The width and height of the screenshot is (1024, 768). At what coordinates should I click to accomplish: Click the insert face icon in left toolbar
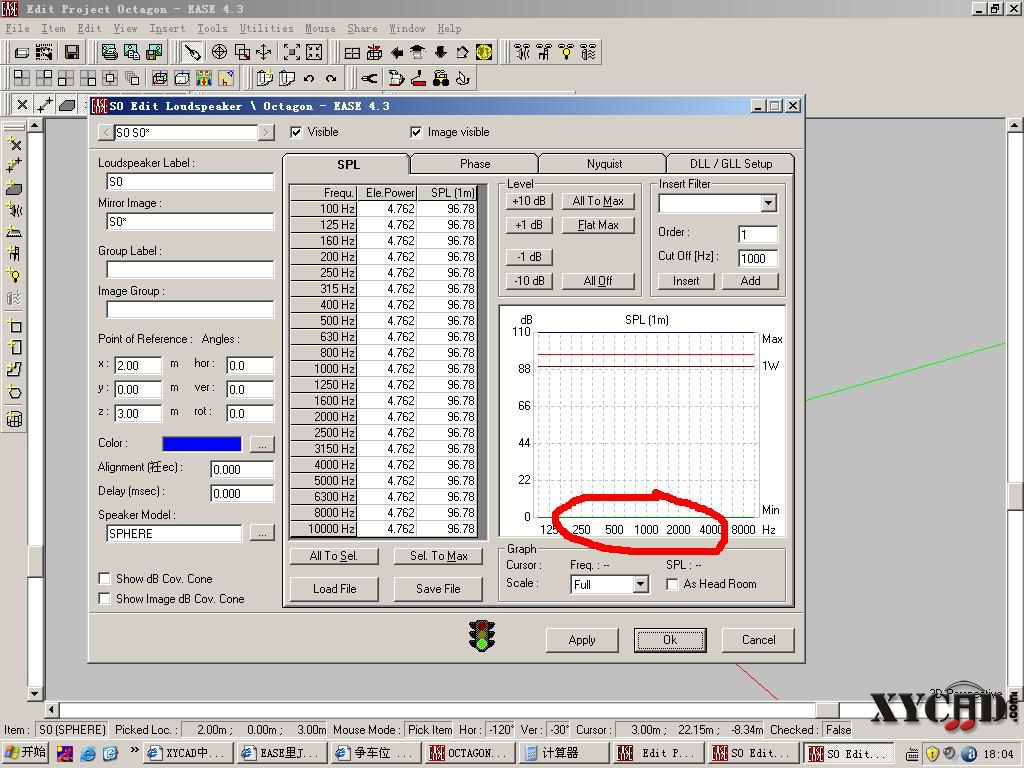click(14, 188)
